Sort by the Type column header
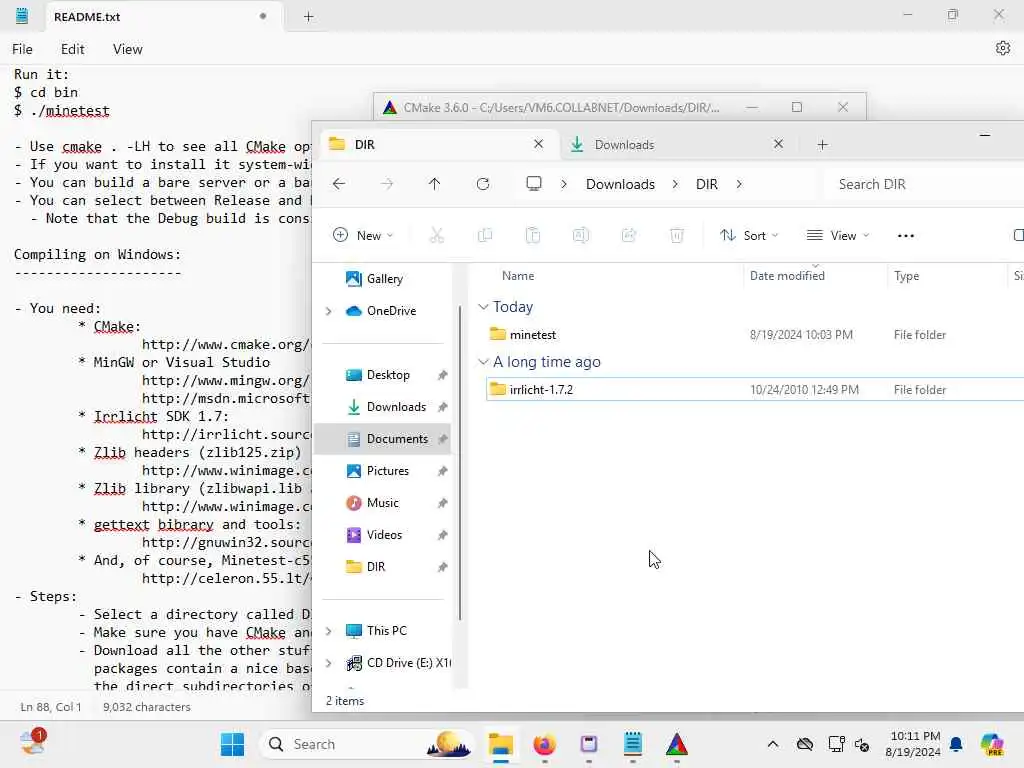1024x768 pixels. tap(906, 276)
